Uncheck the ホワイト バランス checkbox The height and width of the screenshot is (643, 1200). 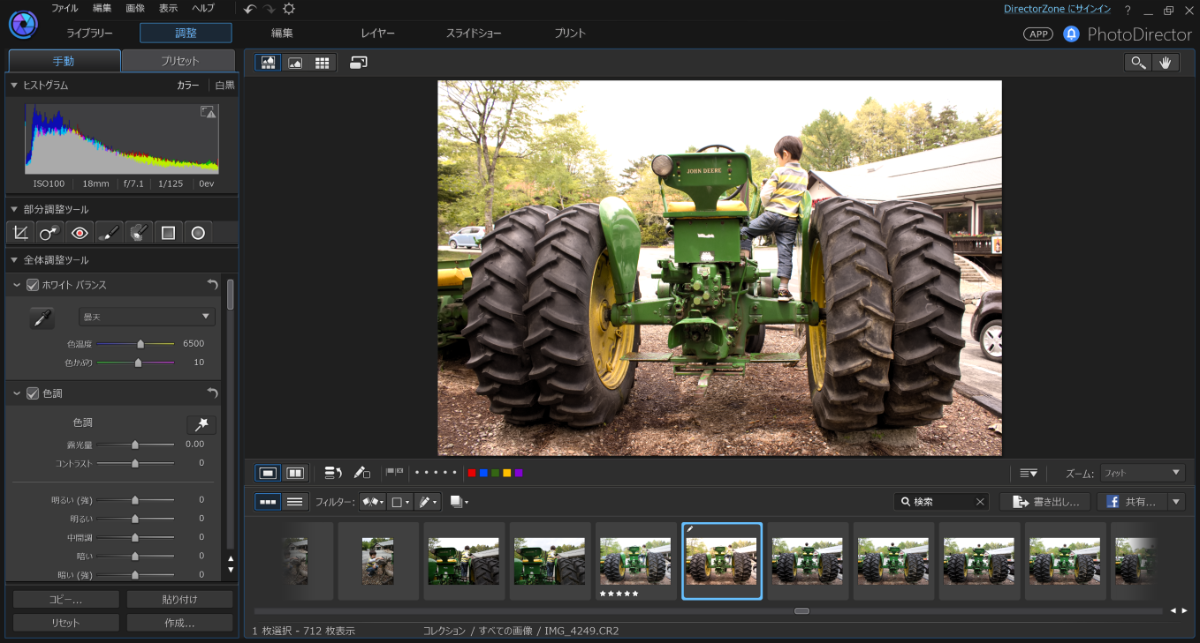coord(33,285)
